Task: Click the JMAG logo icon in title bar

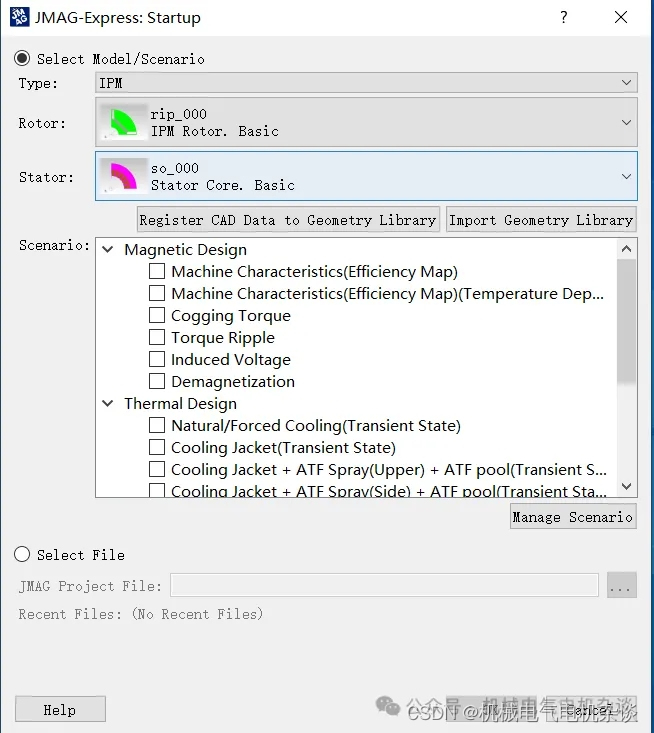Action: 20,17
